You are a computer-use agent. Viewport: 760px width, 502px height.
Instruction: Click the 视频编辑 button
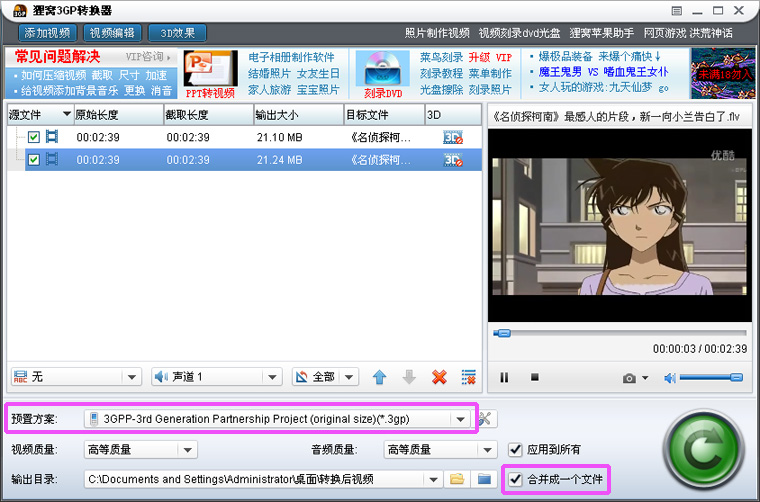[x=112, y=33]
